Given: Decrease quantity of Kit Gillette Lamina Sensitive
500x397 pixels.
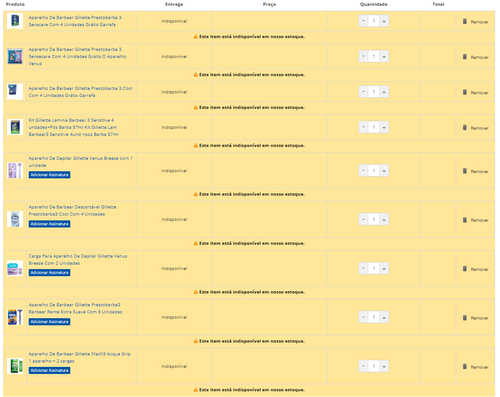Looking at the screenshot, I should tap(363, 127).
